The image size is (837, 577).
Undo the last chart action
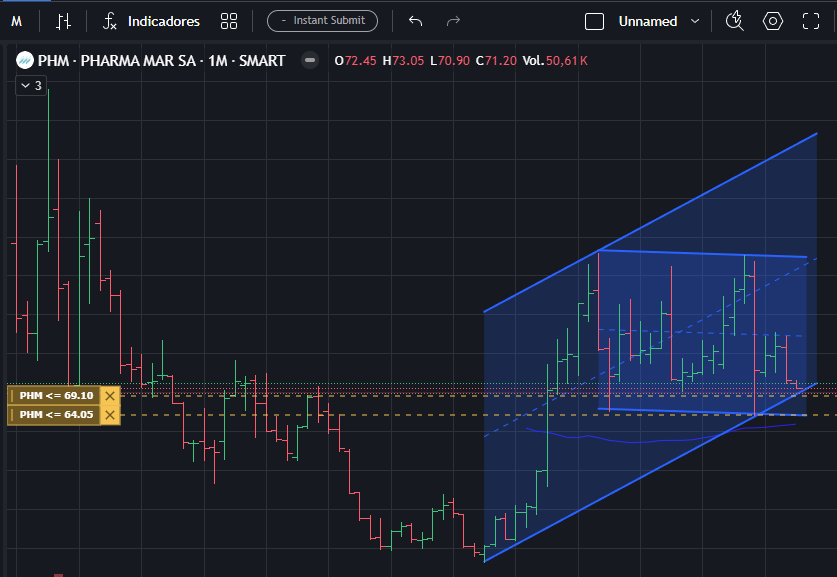tap(415, 21)
